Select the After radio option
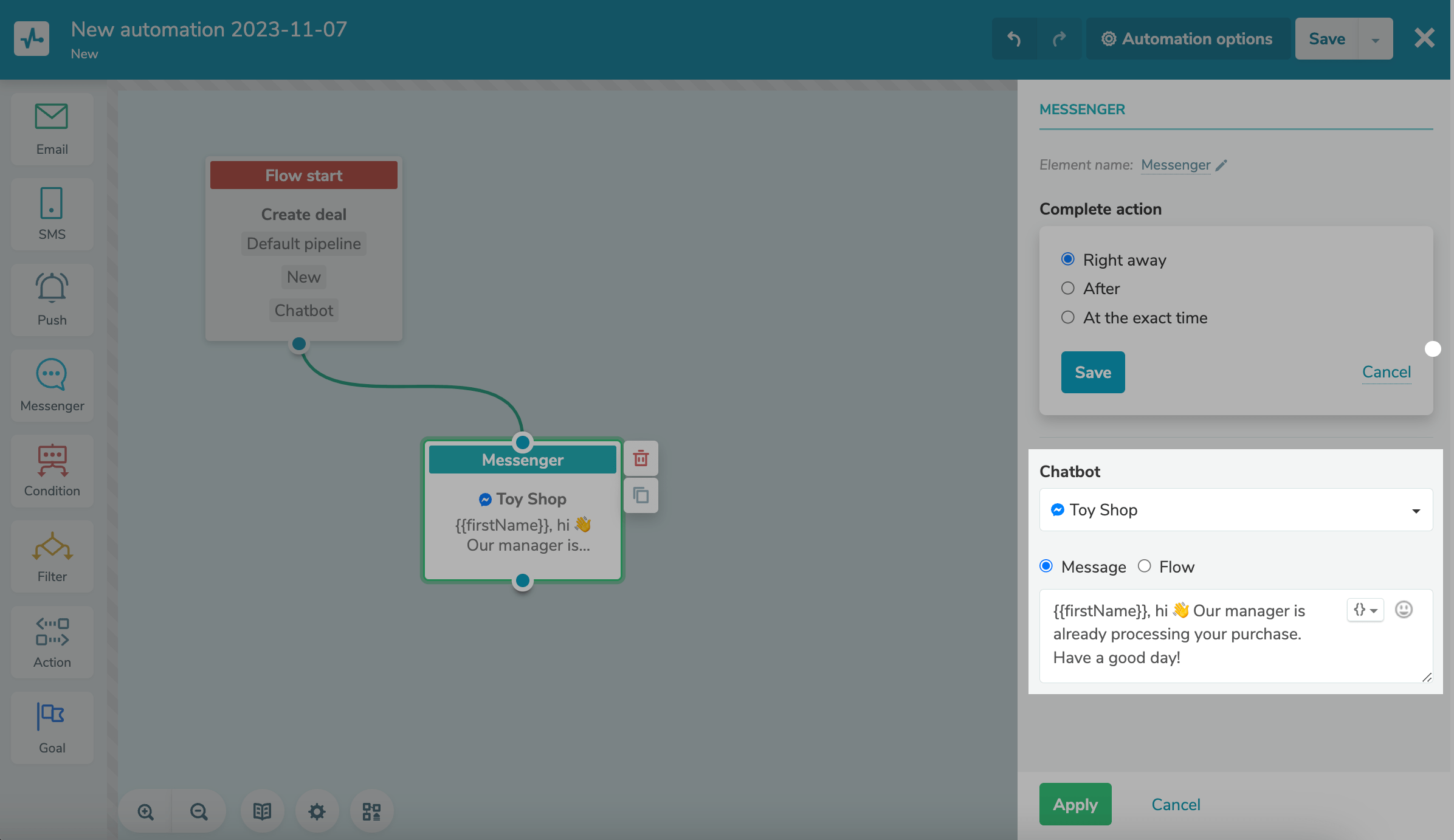This screenshot has height=840, width=1454. 1068,289
